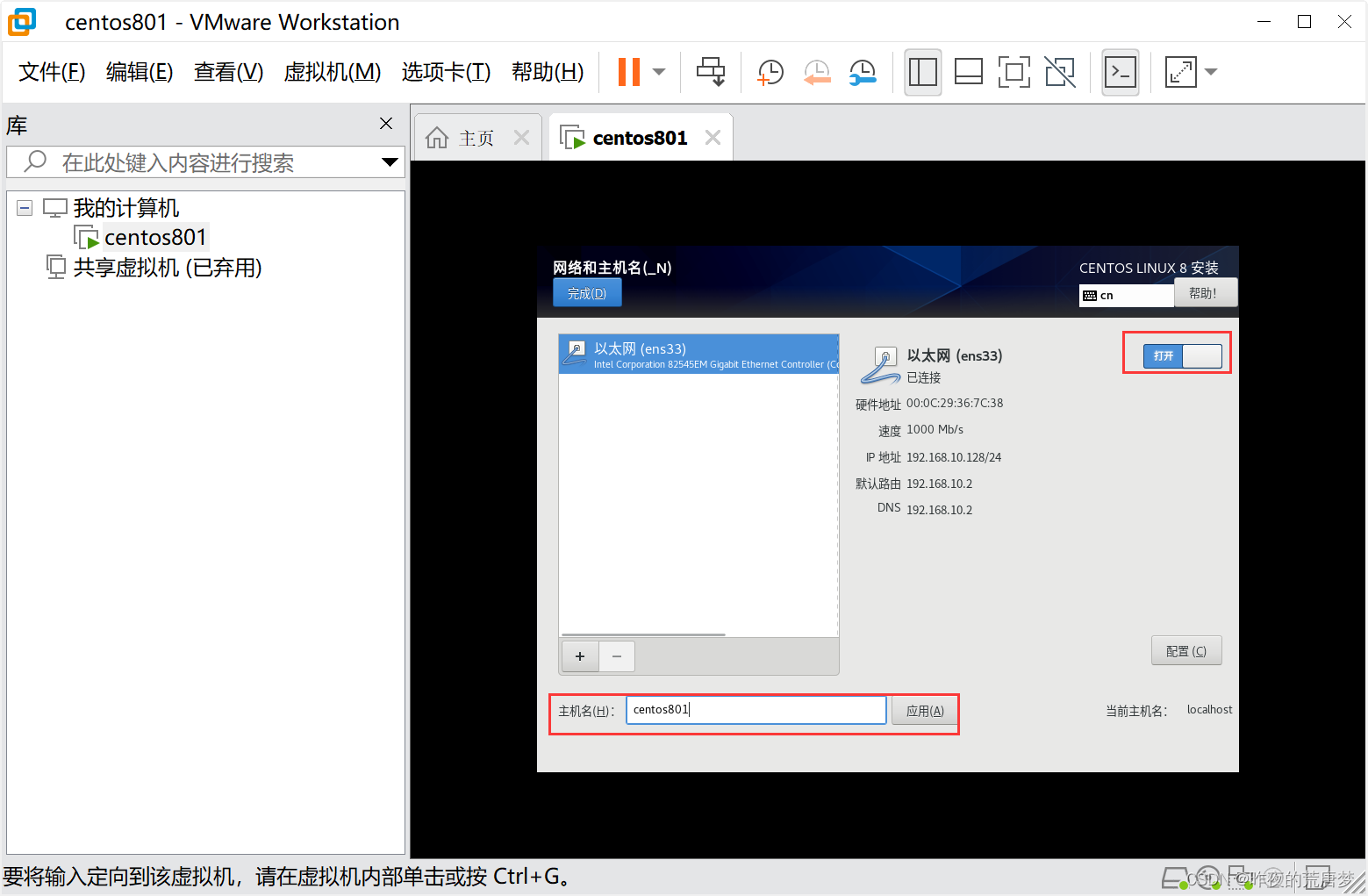Viewport: 1368px width, 896px height.
Task: Open the 查看(V) menu
Action: pyautogui.click(x=228, y=72)
